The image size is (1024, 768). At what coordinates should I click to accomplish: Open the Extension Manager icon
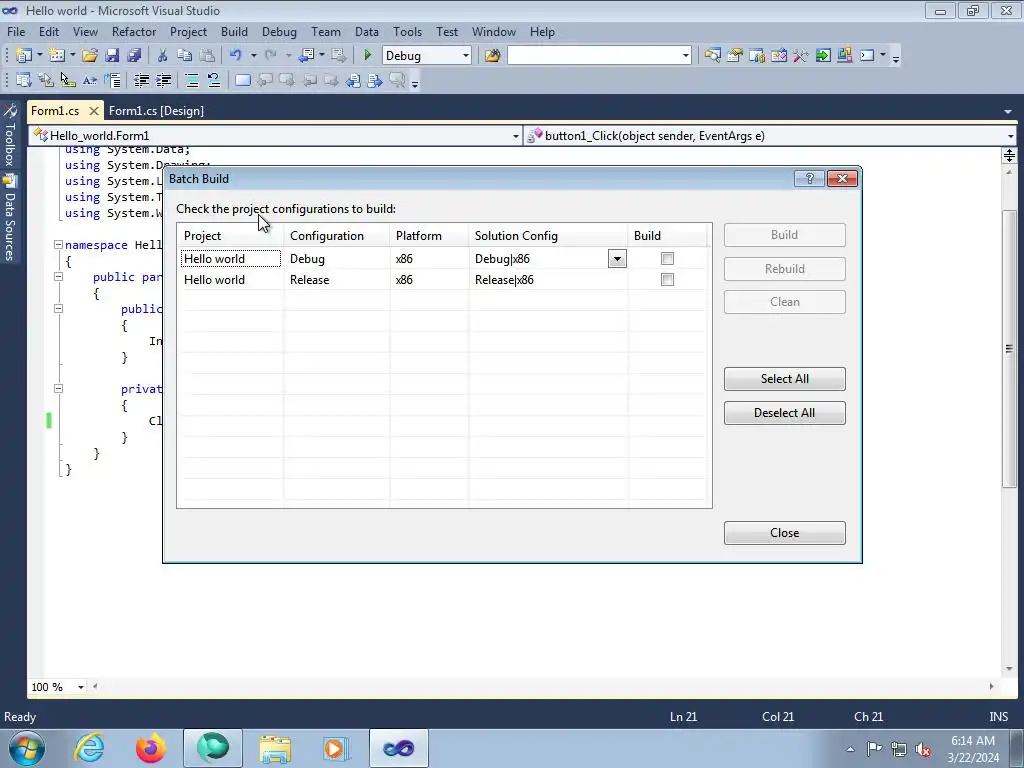[844, 56]
